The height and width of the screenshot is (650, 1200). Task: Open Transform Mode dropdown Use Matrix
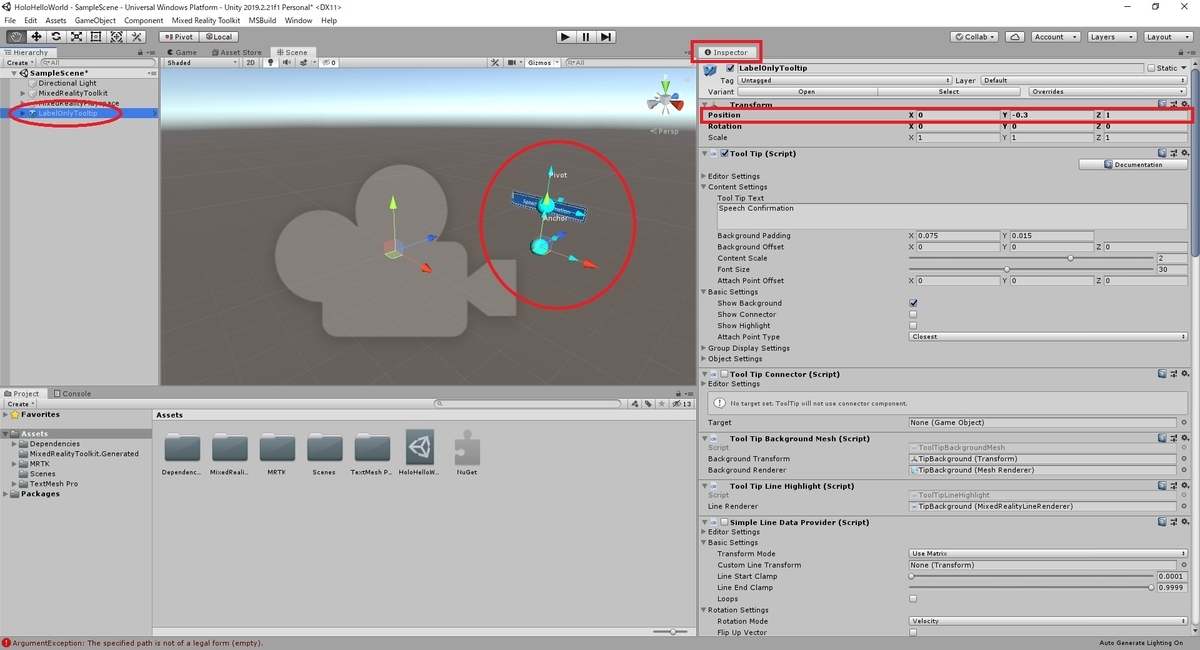pos(1046,554)
